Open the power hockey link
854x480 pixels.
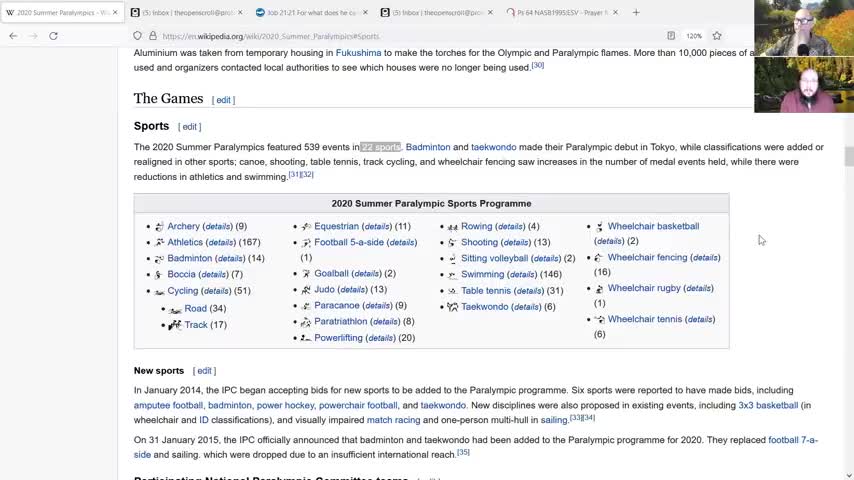pyautogui.click(x=285, y=405)
